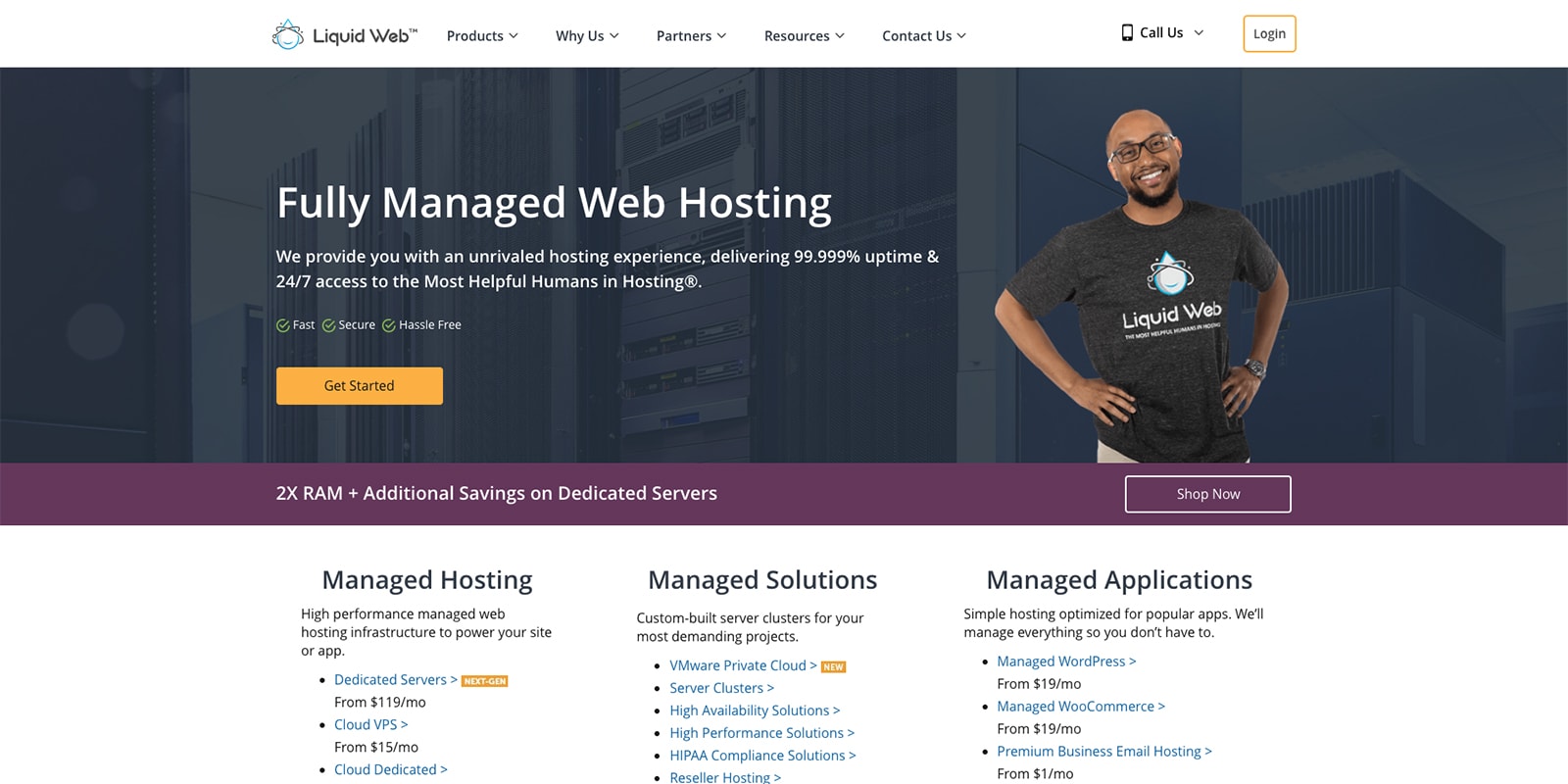Click the checkmark icon next to Secure
Image resolution: width=1568 pixels, height=784 pixels.
(x=328, y=325)
